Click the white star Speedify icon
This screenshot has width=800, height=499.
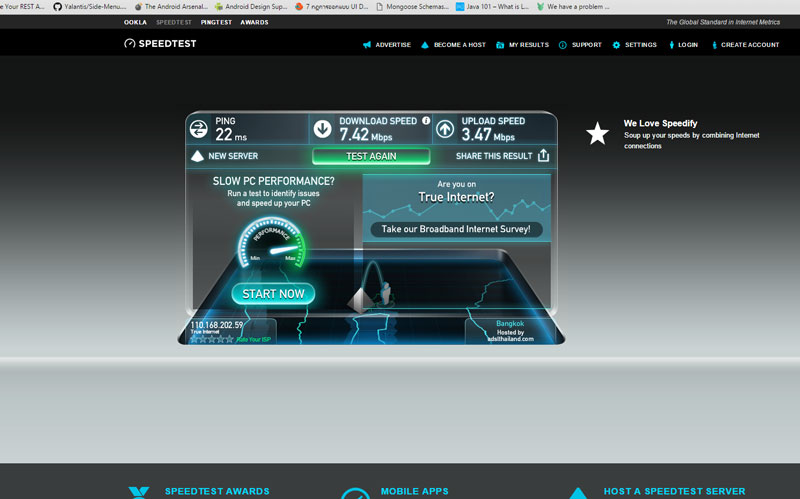click(x=597, y=133)
